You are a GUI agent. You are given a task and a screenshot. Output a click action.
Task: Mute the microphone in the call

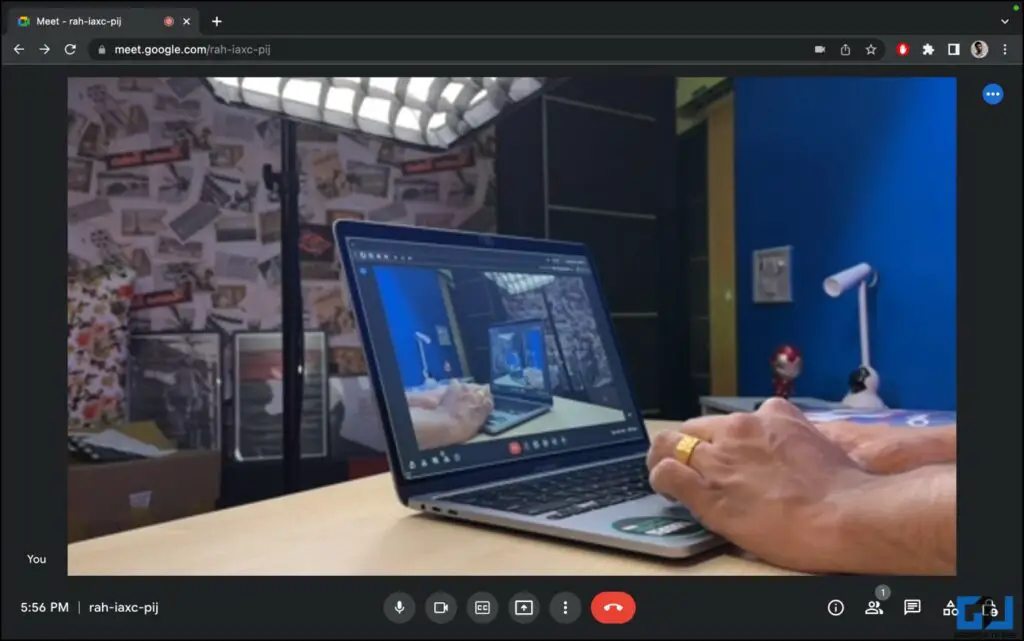[x=399, y=607]
